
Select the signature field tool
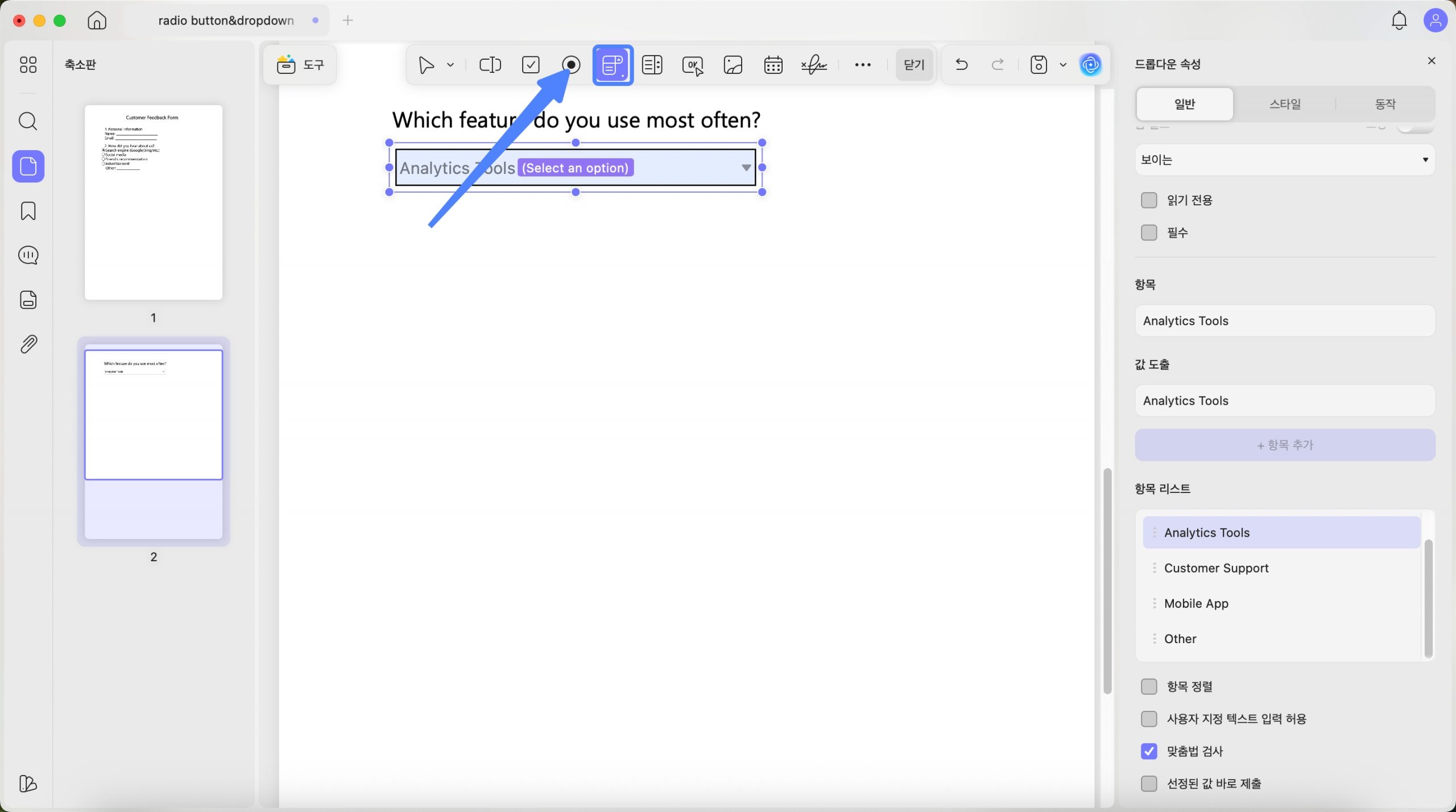tap(814, 65)
